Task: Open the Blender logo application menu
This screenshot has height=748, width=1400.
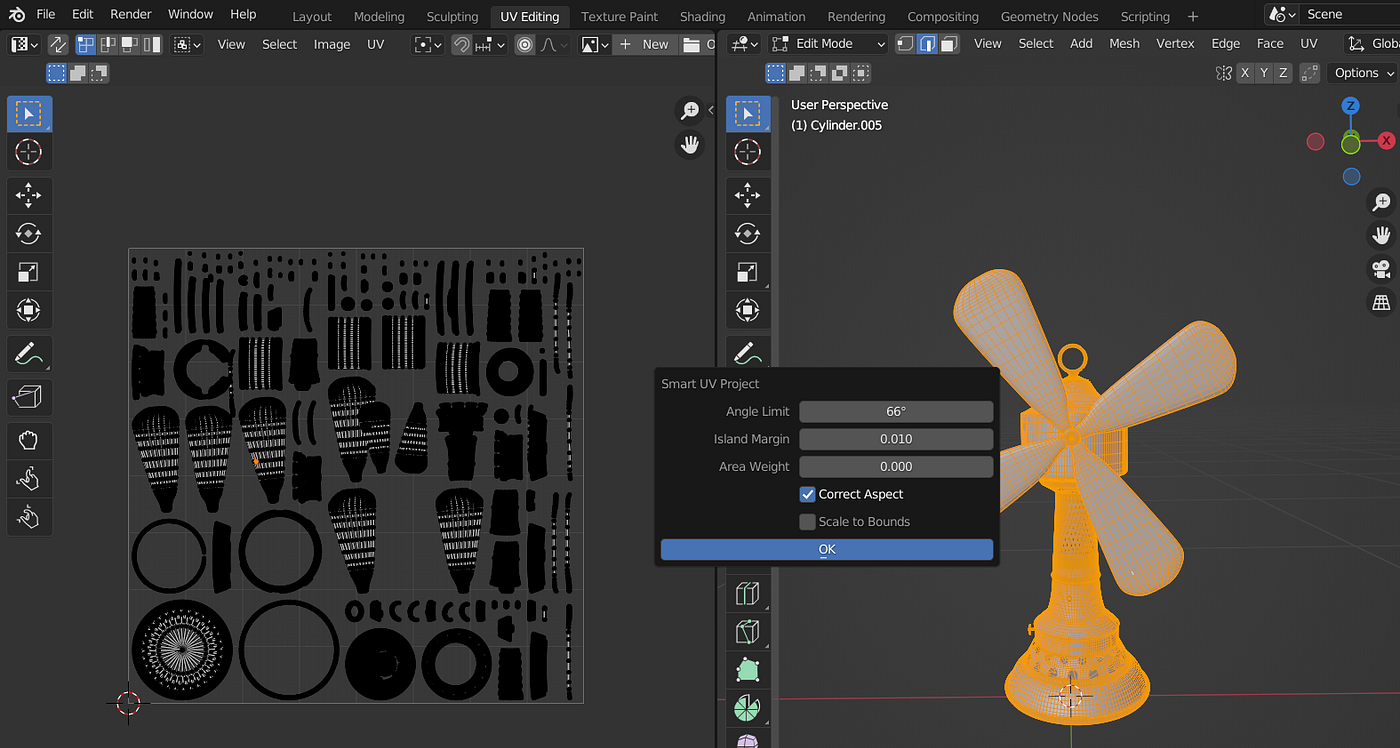Action: (17, 15)
